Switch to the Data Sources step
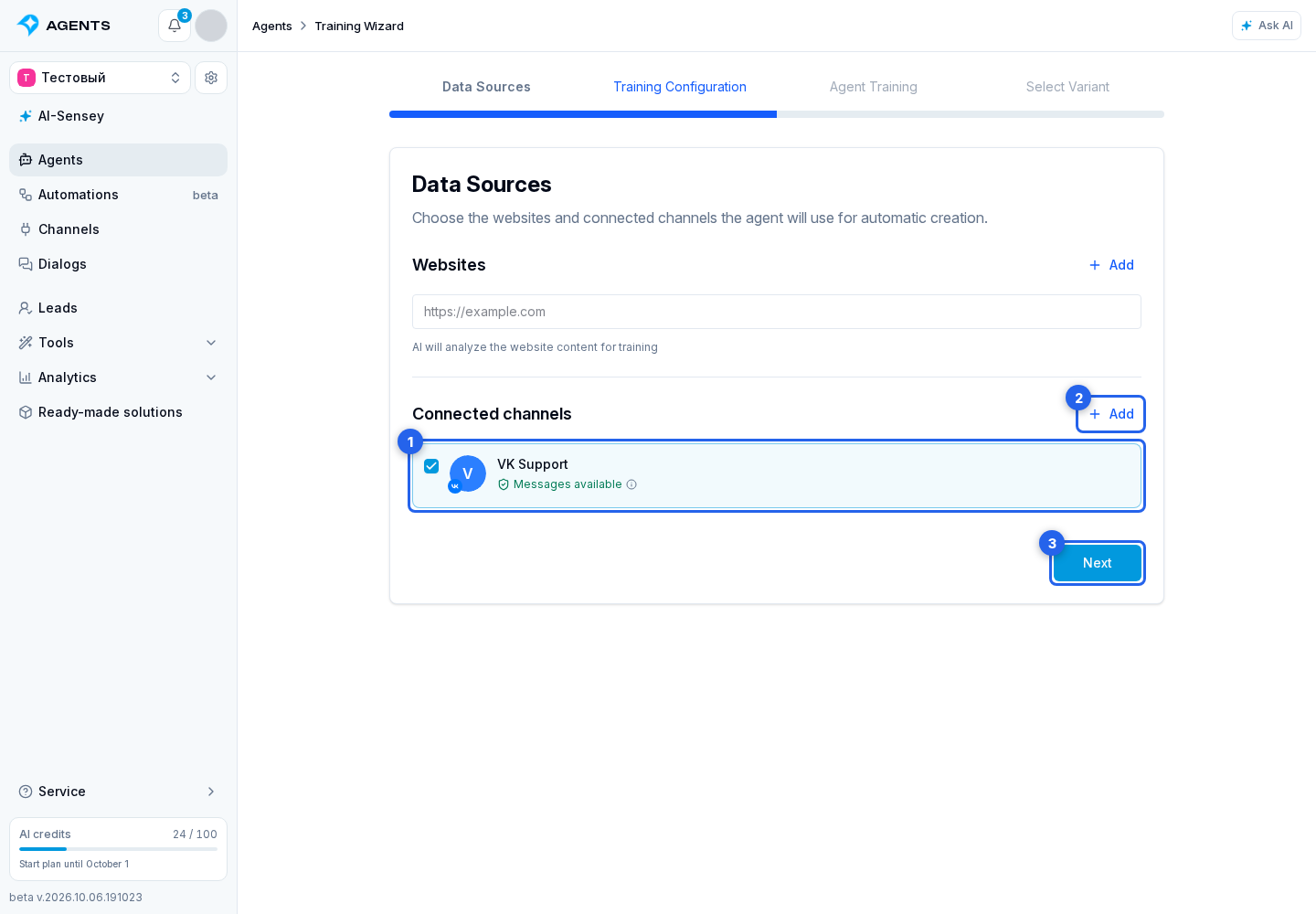This screenshot has width=1316, height=914. (x=486, y=87)
